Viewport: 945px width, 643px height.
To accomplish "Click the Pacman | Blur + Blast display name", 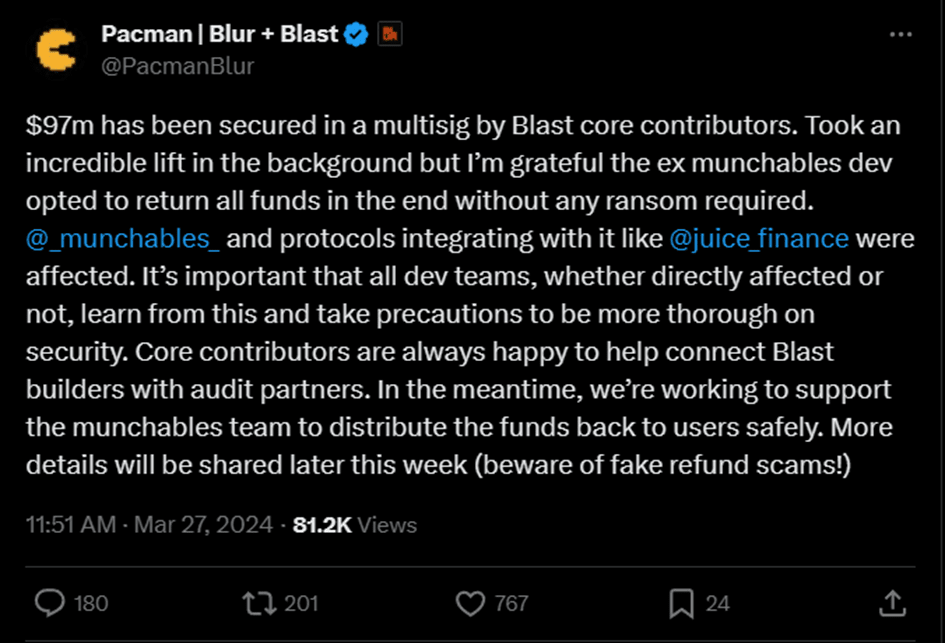I will [219, 35].
